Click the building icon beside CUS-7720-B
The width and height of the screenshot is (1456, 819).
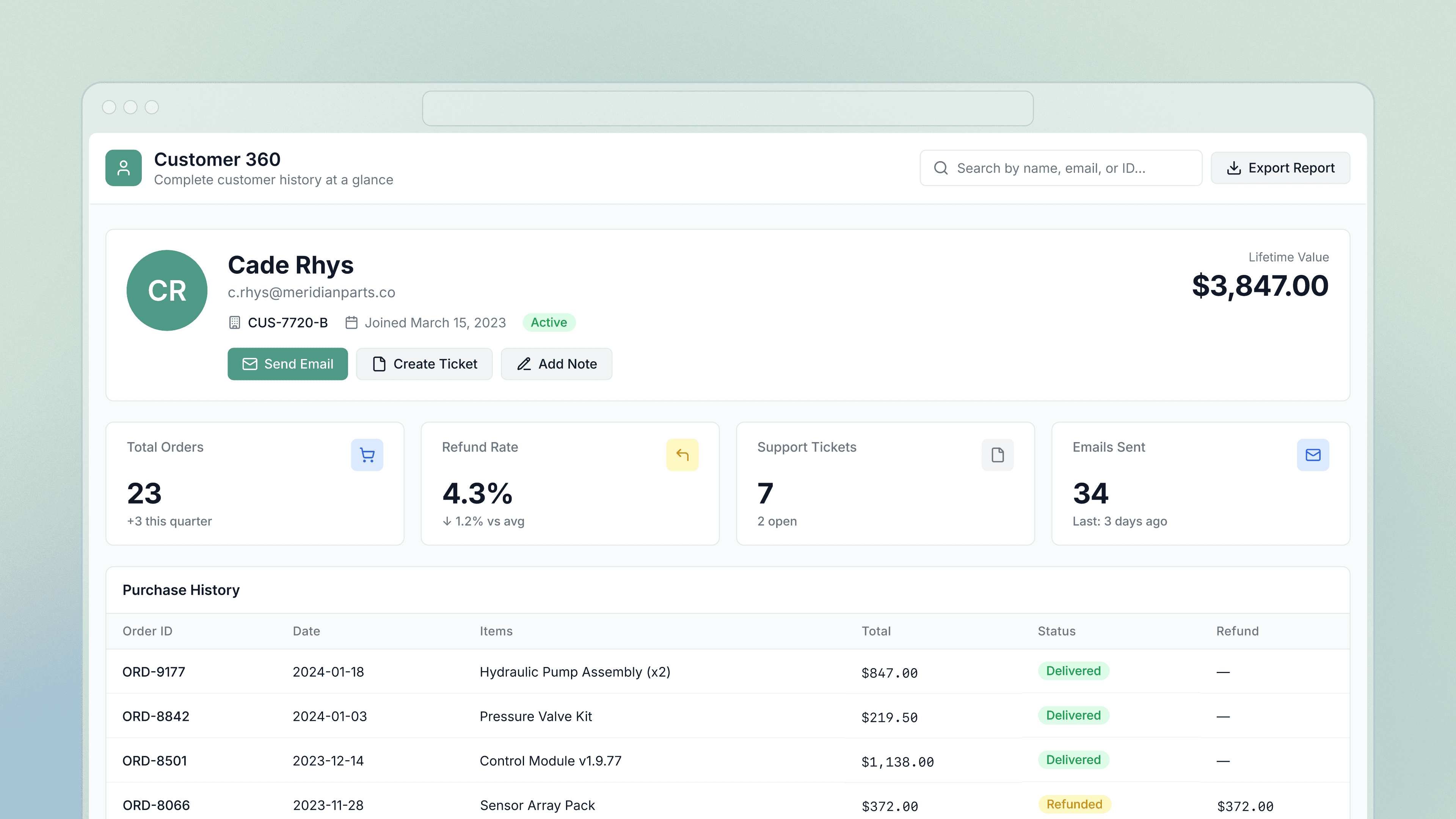point(235,323)
